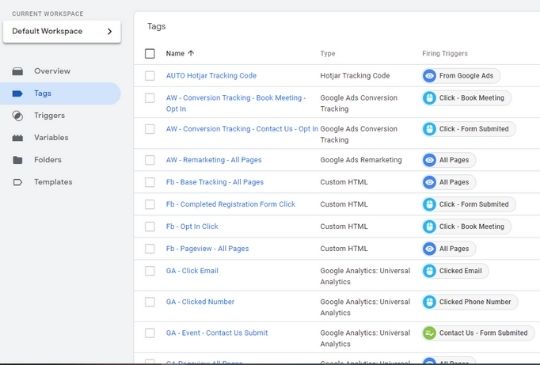Click green form icon of Contact Us trigger

click(429, 333)
